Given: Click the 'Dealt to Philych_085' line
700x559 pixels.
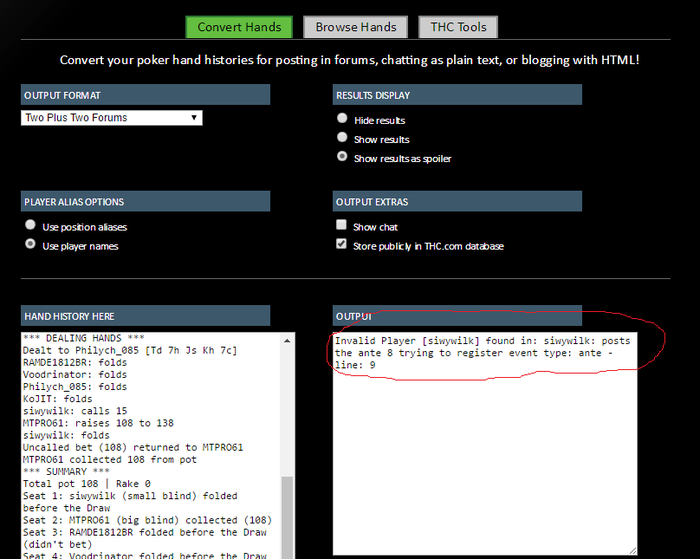Looking at the screenshot, I should click(x=130, y=350).
